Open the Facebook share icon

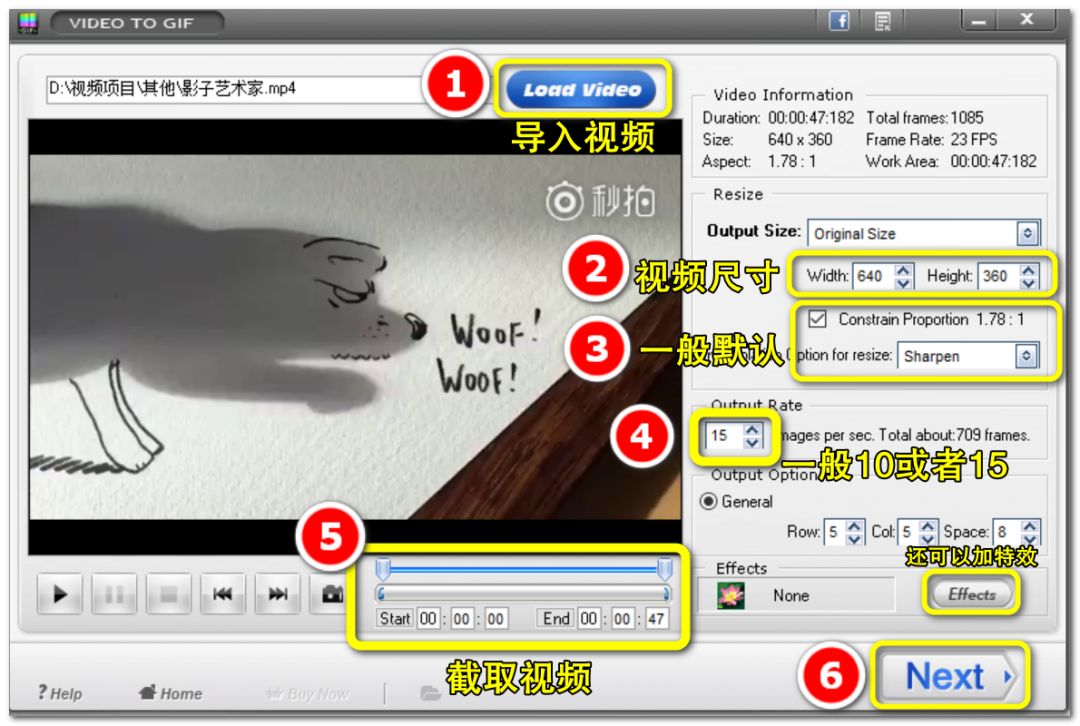839,21
